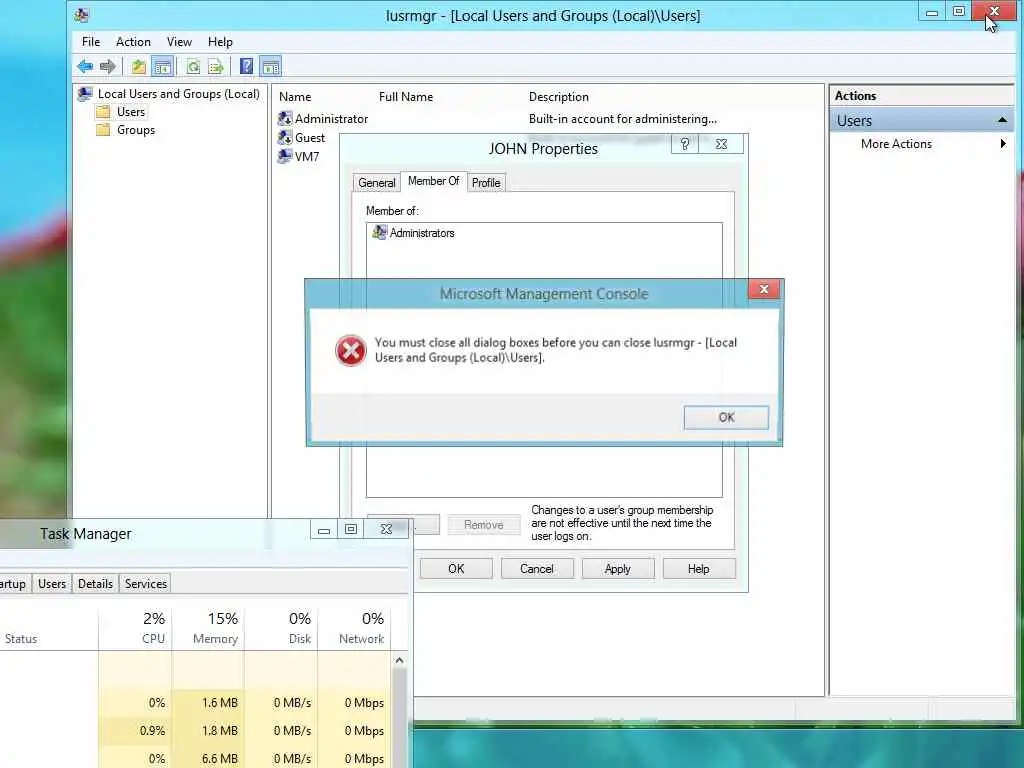Click the Status column header in Task Manager
1024x768 pixels.
(21, 639)
